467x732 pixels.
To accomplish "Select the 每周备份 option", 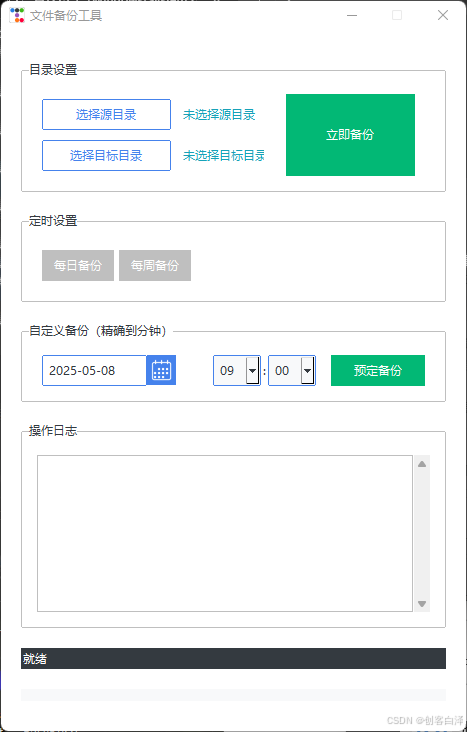I will pos(155,266).
